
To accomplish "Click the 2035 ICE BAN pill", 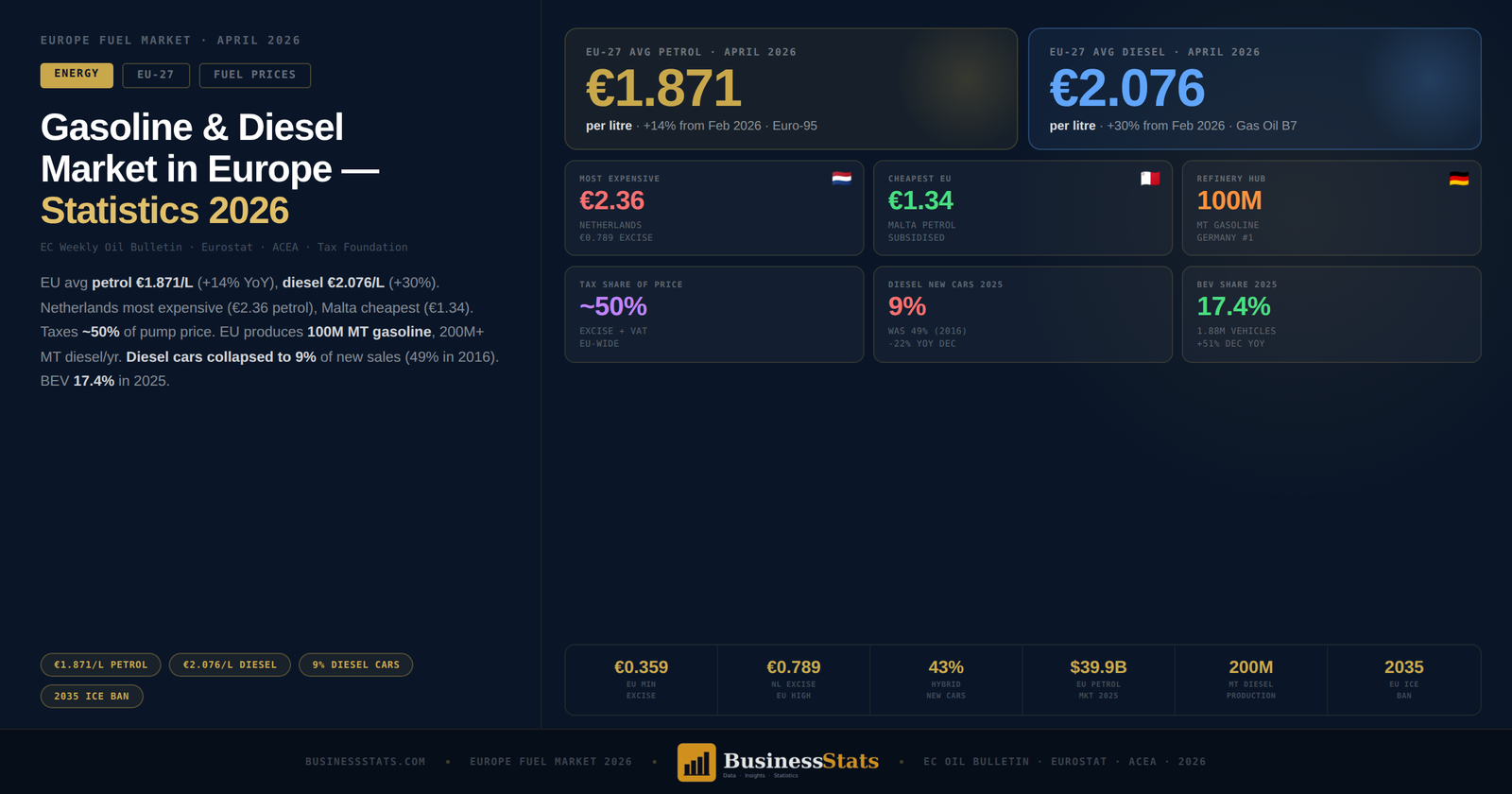I will click(92, 697).
